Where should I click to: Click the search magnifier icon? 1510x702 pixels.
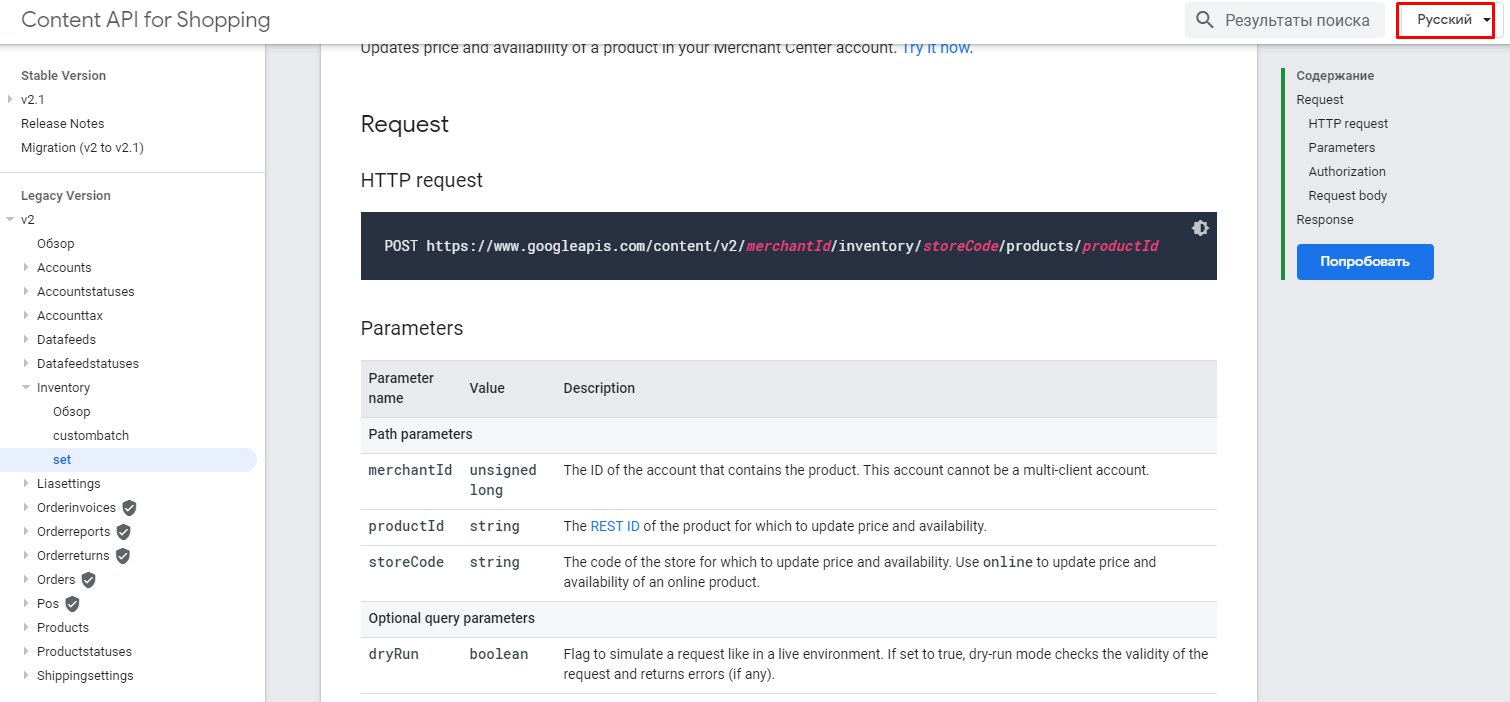coord(1205,20)
